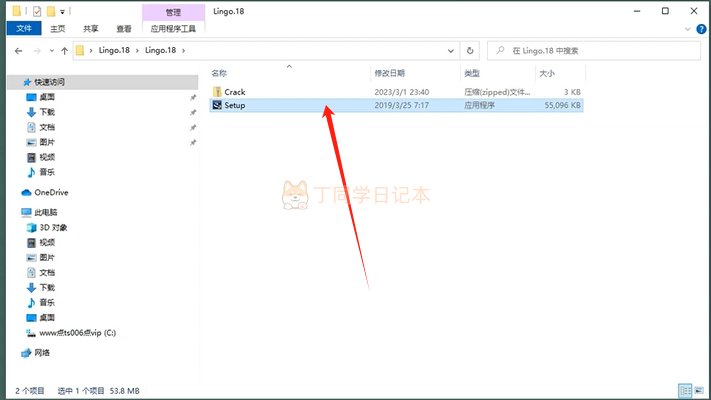This screenshot has height=400, width=711.
Task: Go back with the back arrow
Action: (x=18, y=51)
